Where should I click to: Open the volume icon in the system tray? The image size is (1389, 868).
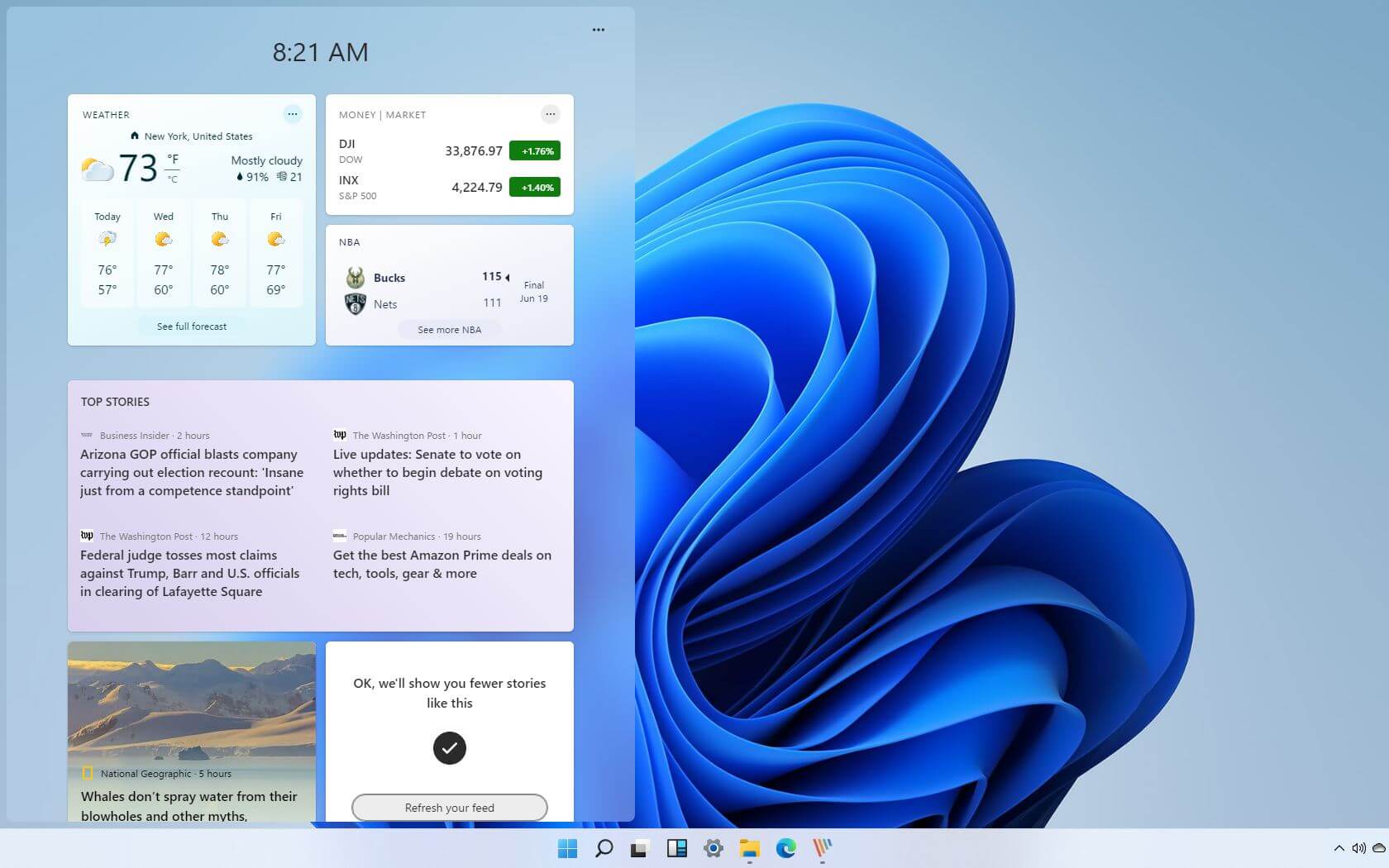pyautogui.click(x=1358, y=848)
